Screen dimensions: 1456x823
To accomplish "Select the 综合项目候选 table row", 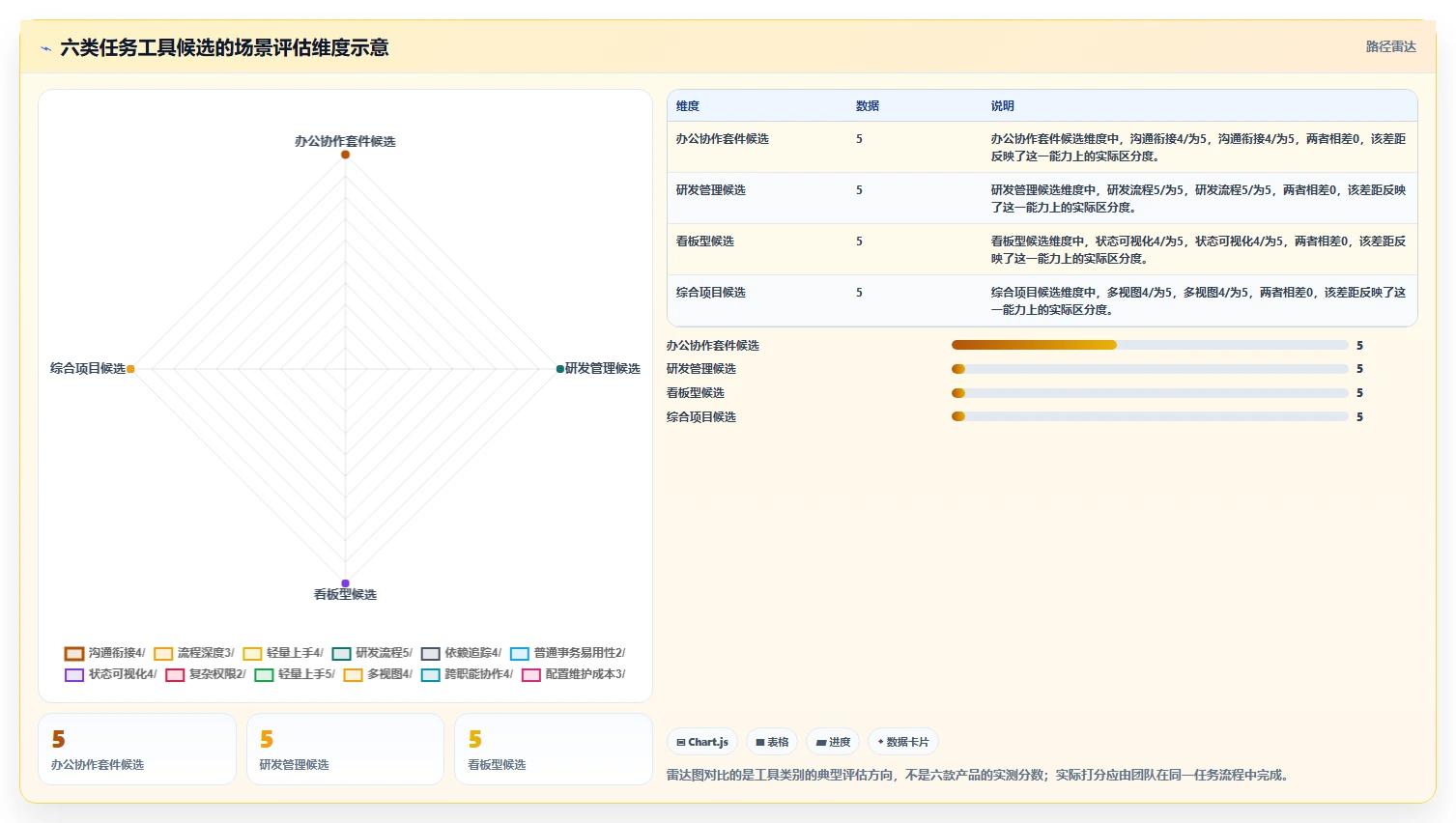I will [1042, 300].
